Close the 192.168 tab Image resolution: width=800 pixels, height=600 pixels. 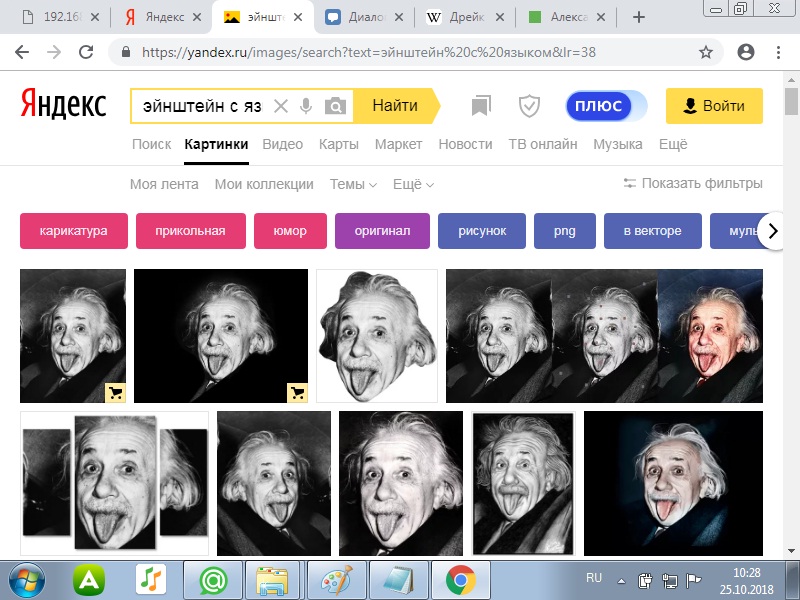pyautogui.click(x=95, y=17)
